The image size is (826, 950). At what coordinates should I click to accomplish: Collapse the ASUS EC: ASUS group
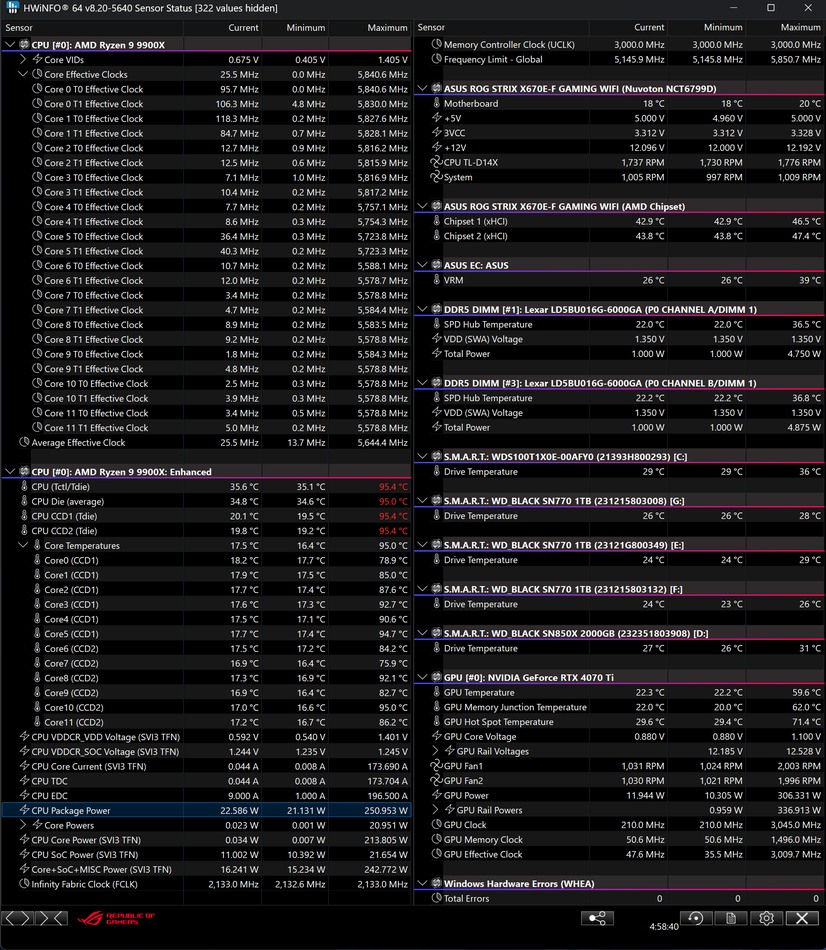[422, 265]
